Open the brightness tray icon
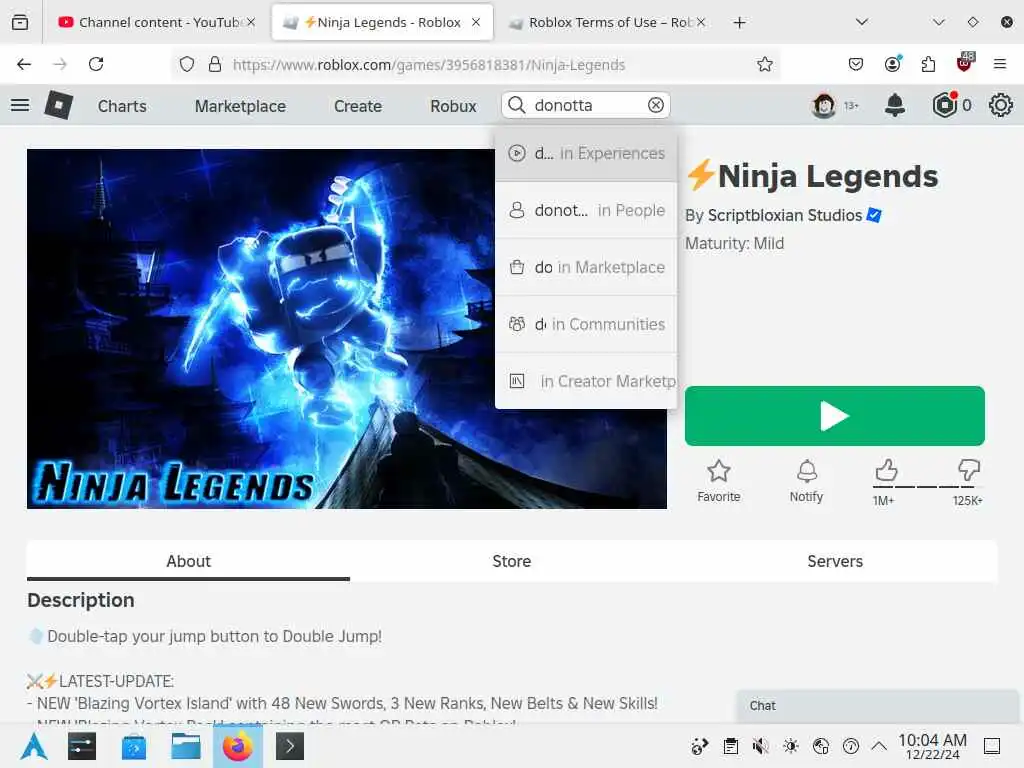Screen dimensions: 1024x768 coord(790,746)
